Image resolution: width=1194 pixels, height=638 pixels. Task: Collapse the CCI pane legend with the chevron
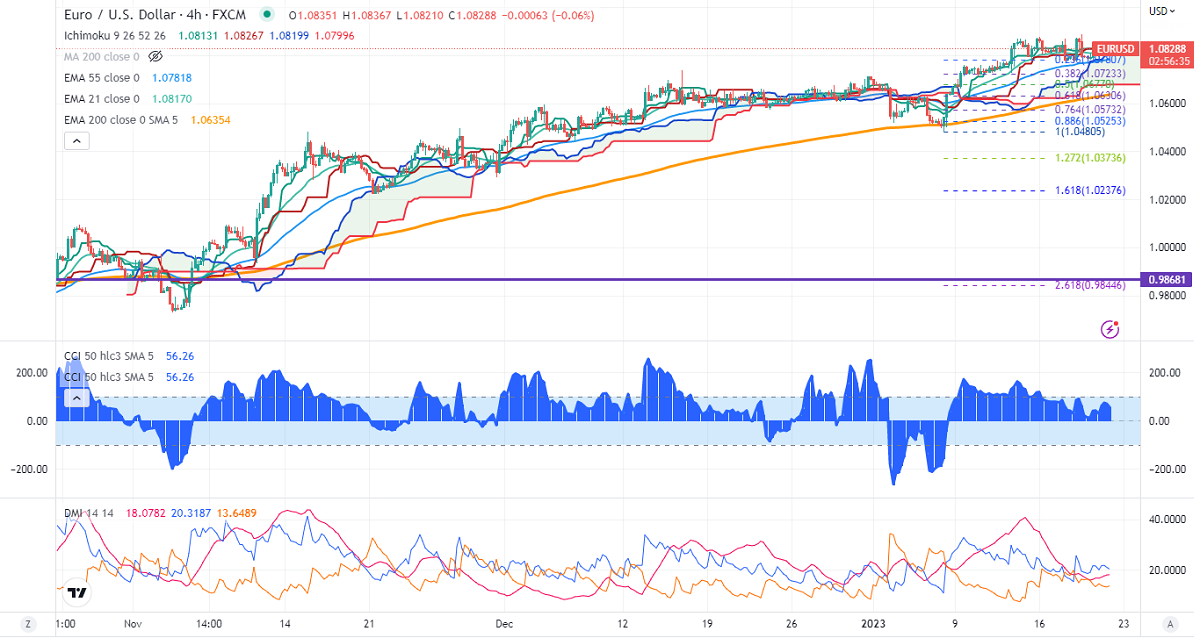click(x=76, y=398)
